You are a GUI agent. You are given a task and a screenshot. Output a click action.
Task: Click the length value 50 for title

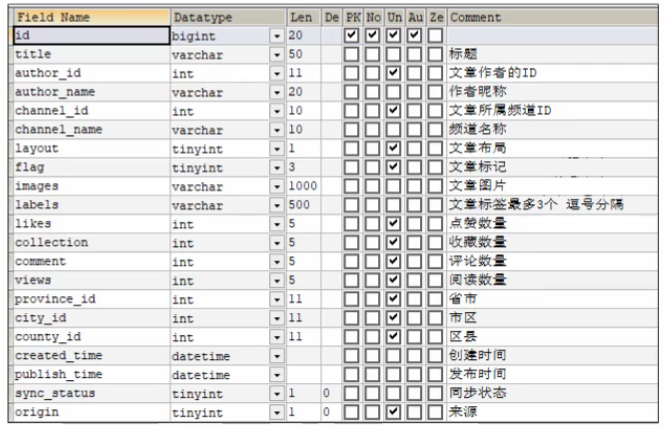[x=295, y=54]
